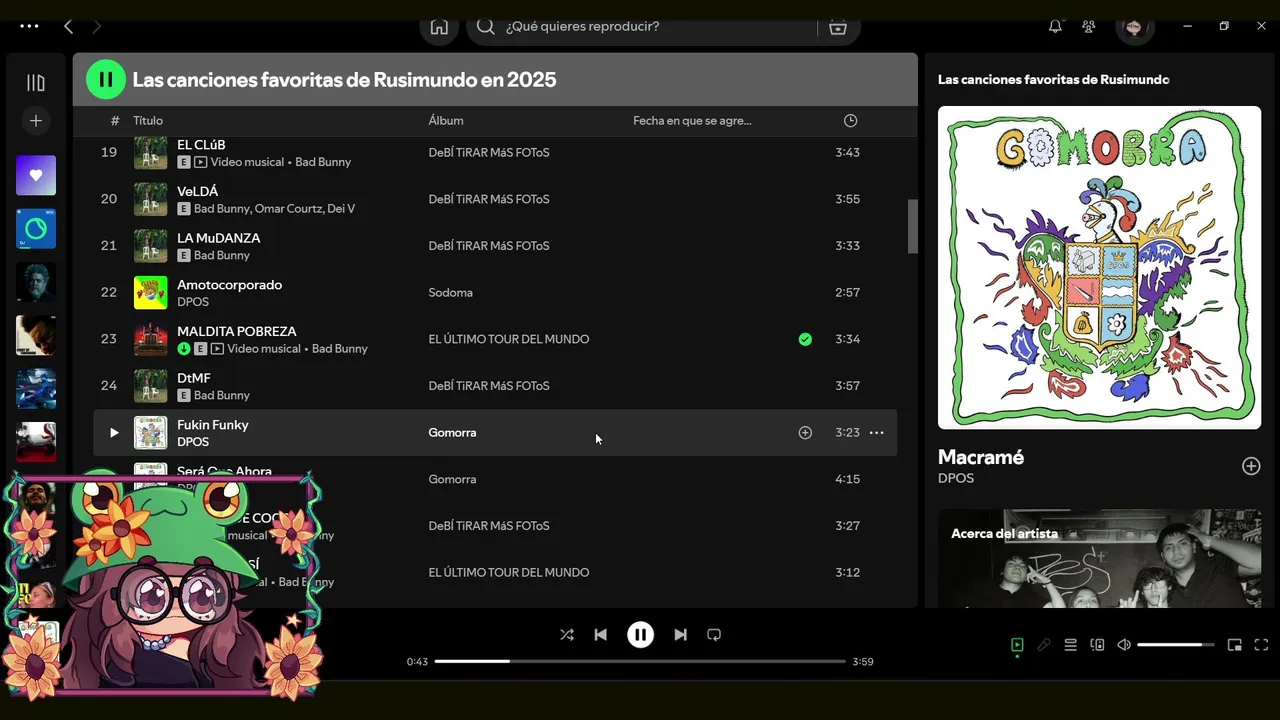Image resolution: width=1280 pixels, height=720 pixels.
Task: Open EL ÚLTIMO TOUR DEL MUNDO link for MALDITA POBREZA
Action: pos(509,339)
